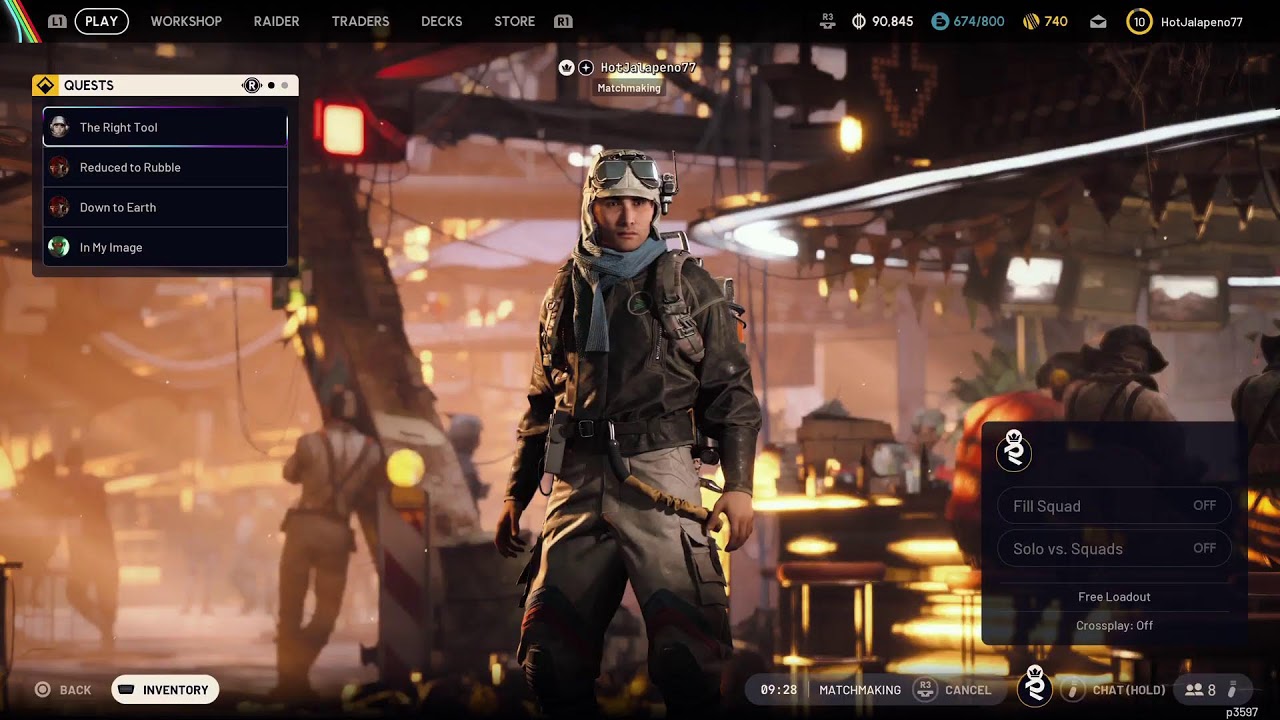1280x720 pixels.
Task: Click The Right Tool quest giver portrait
Action: click(59, 127)
